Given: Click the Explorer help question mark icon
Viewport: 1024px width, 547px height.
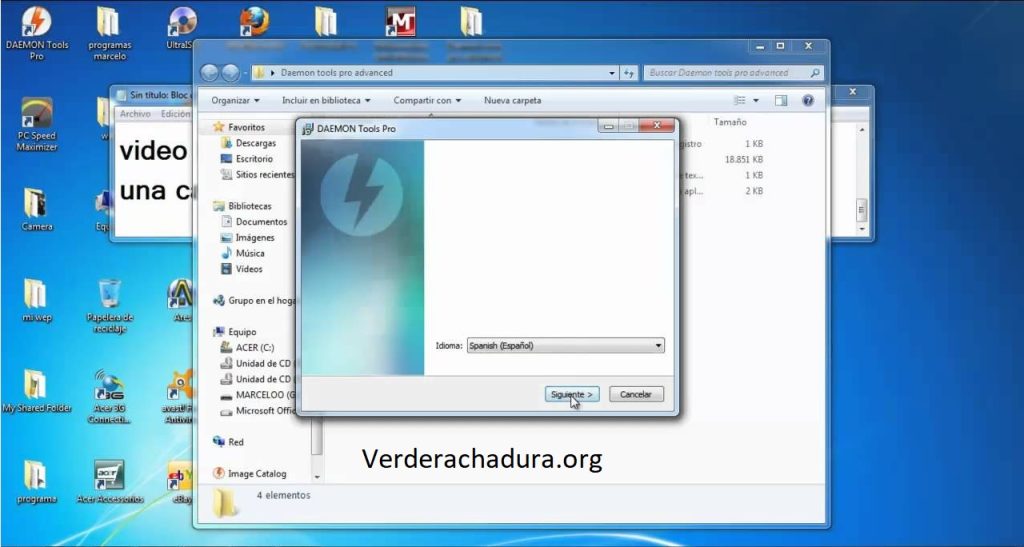Looking at the screenshot, I should (808, 101).
